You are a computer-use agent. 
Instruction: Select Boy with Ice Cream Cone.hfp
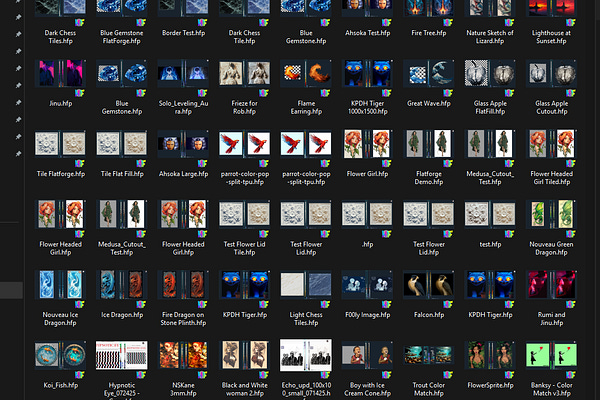point(367,369)
